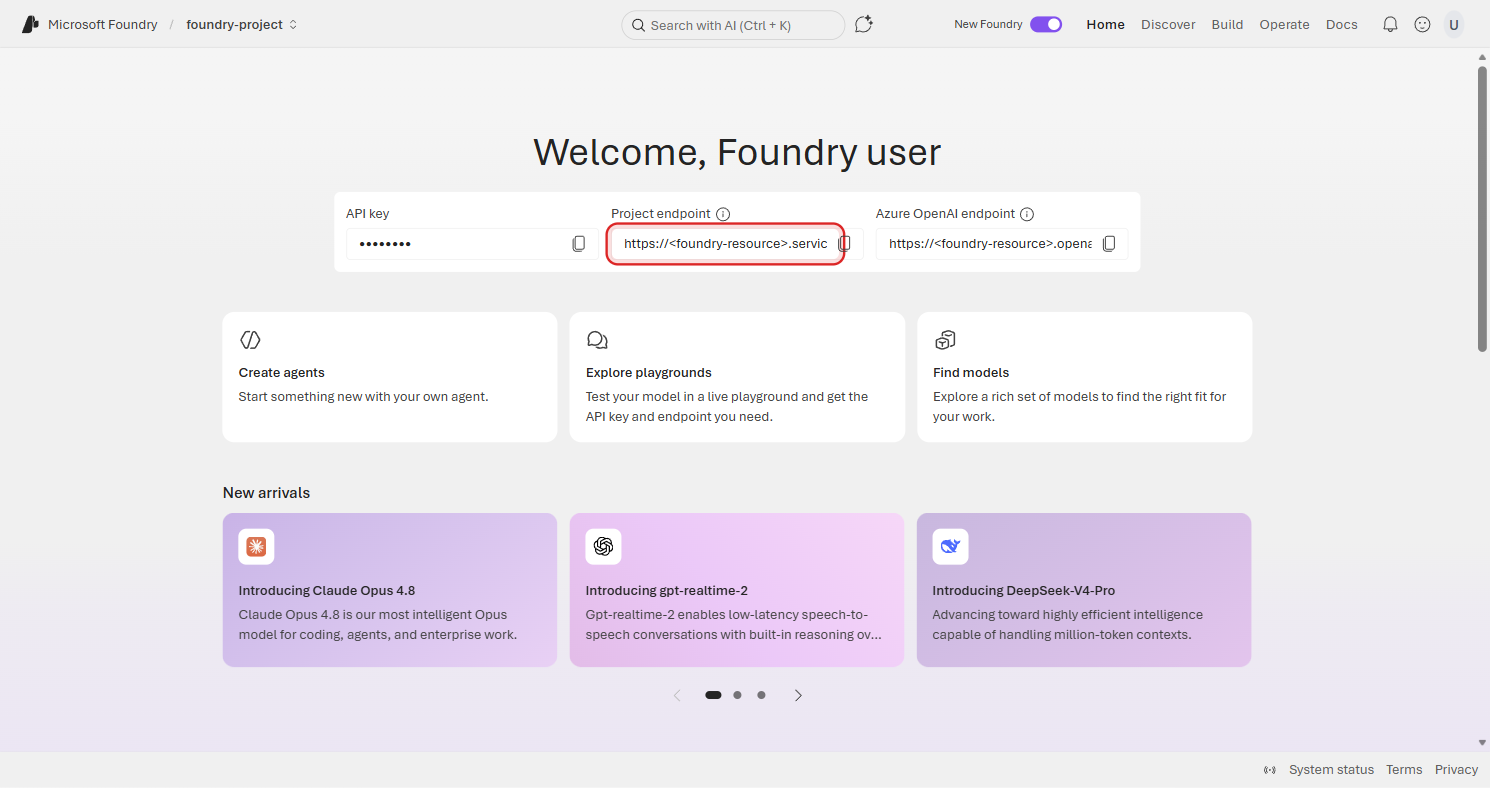1490x788 pixels.
Task: Click the feedback smiley icon
Action: [x=1422, y=24]
